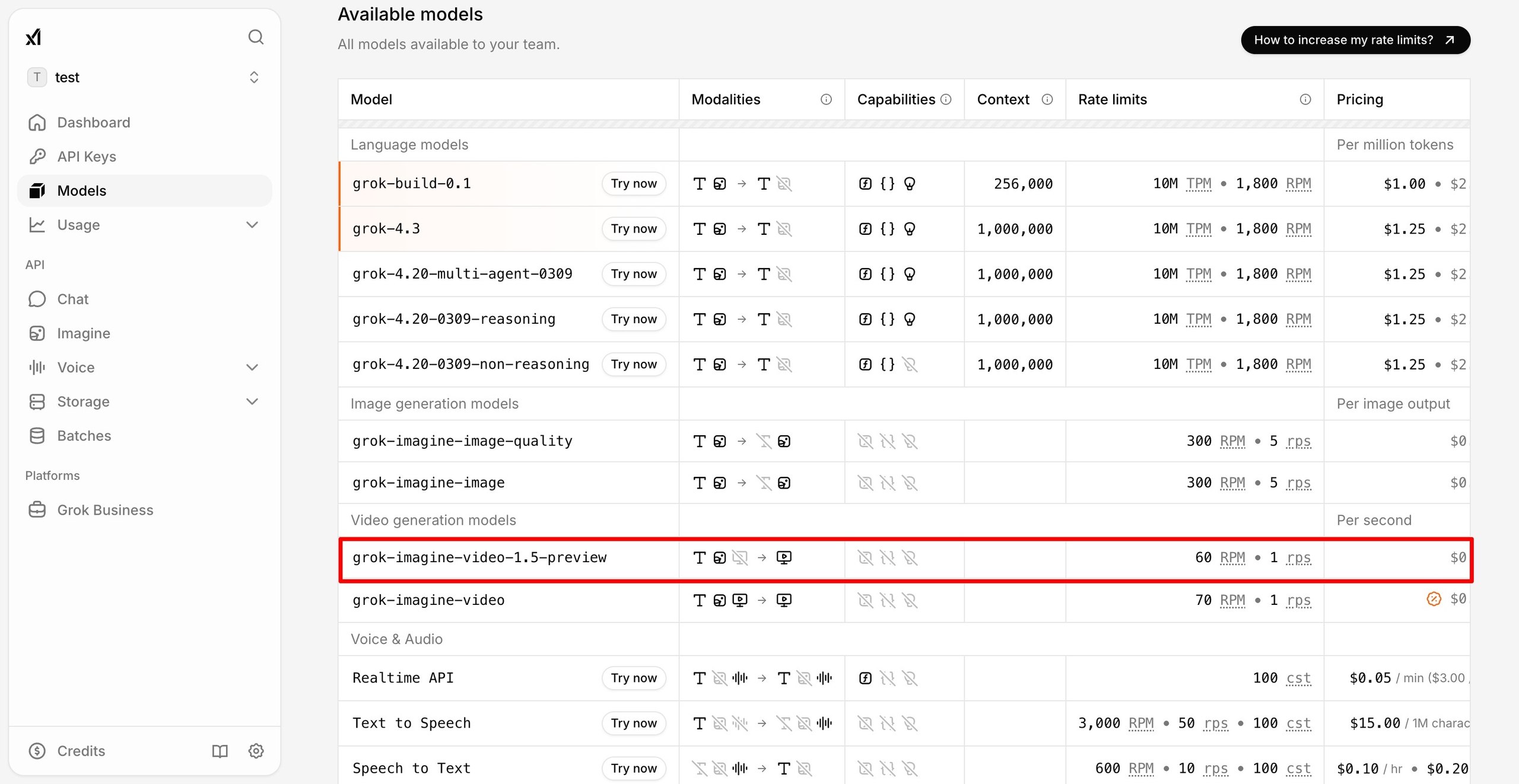Expand the Usage section chevron
This screenshot has height=784, width=1519.
[252, 225]
